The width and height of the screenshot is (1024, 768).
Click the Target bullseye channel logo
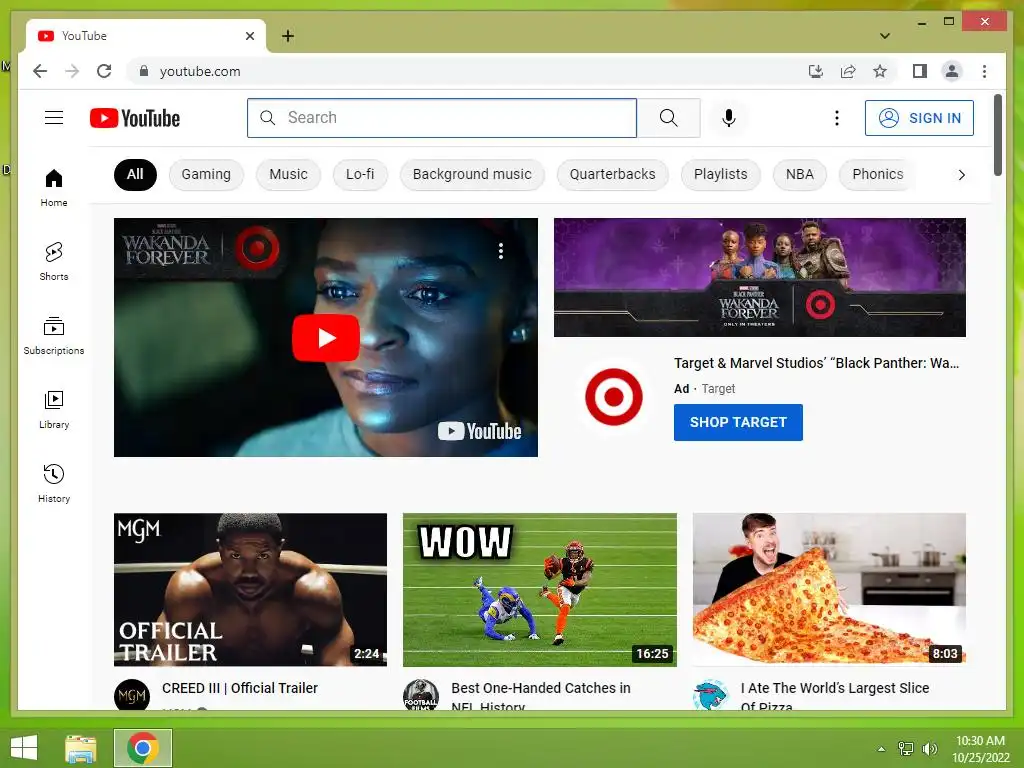[613, 396]
